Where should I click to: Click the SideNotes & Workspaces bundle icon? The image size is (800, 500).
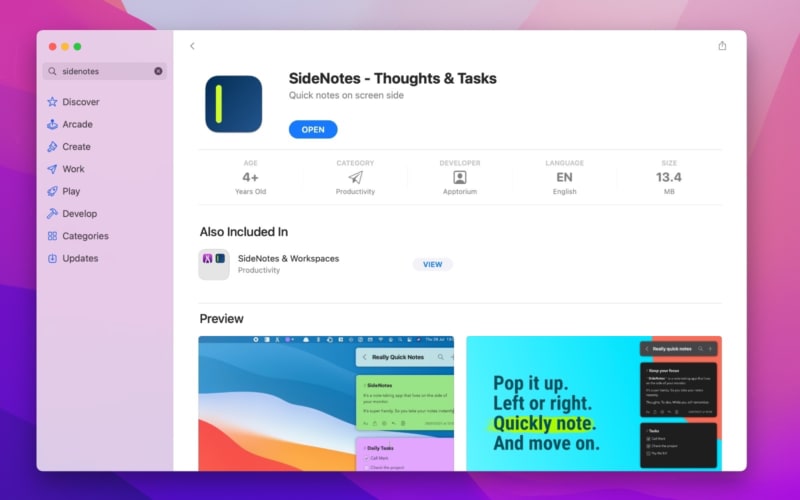click(x=214, y=264)
